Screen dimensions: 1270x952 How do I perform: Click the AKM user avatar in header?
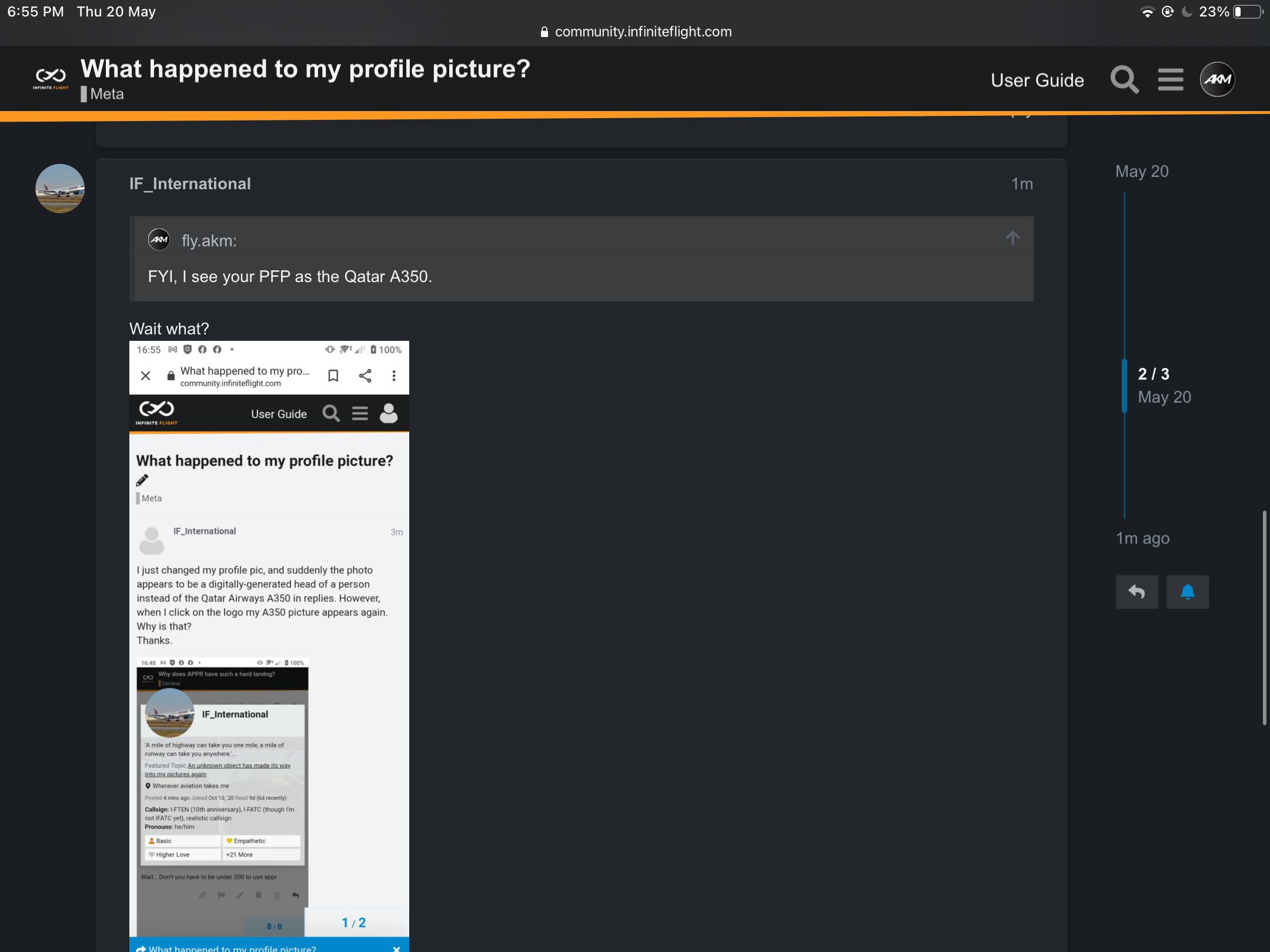pos(1216,79)
